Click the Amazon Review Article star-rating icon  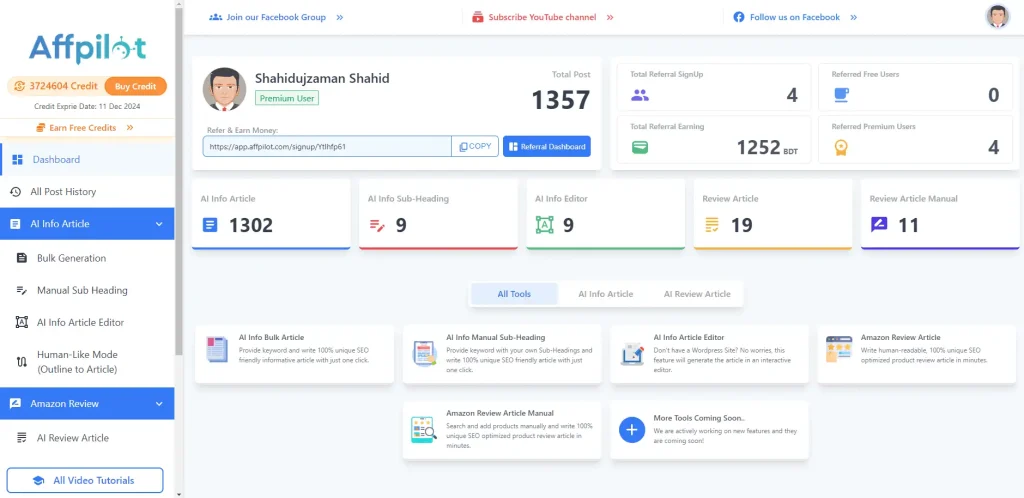pyautogui.click(x=838, y=349)
